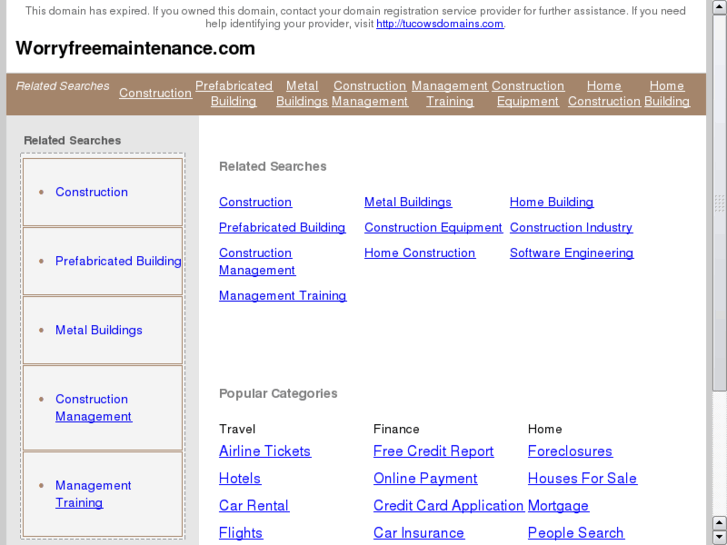Image resolution: width=727 pixels, height=545 pixels.
Task: Click the Software Engineering link
Action: click(x=571, y=253)
